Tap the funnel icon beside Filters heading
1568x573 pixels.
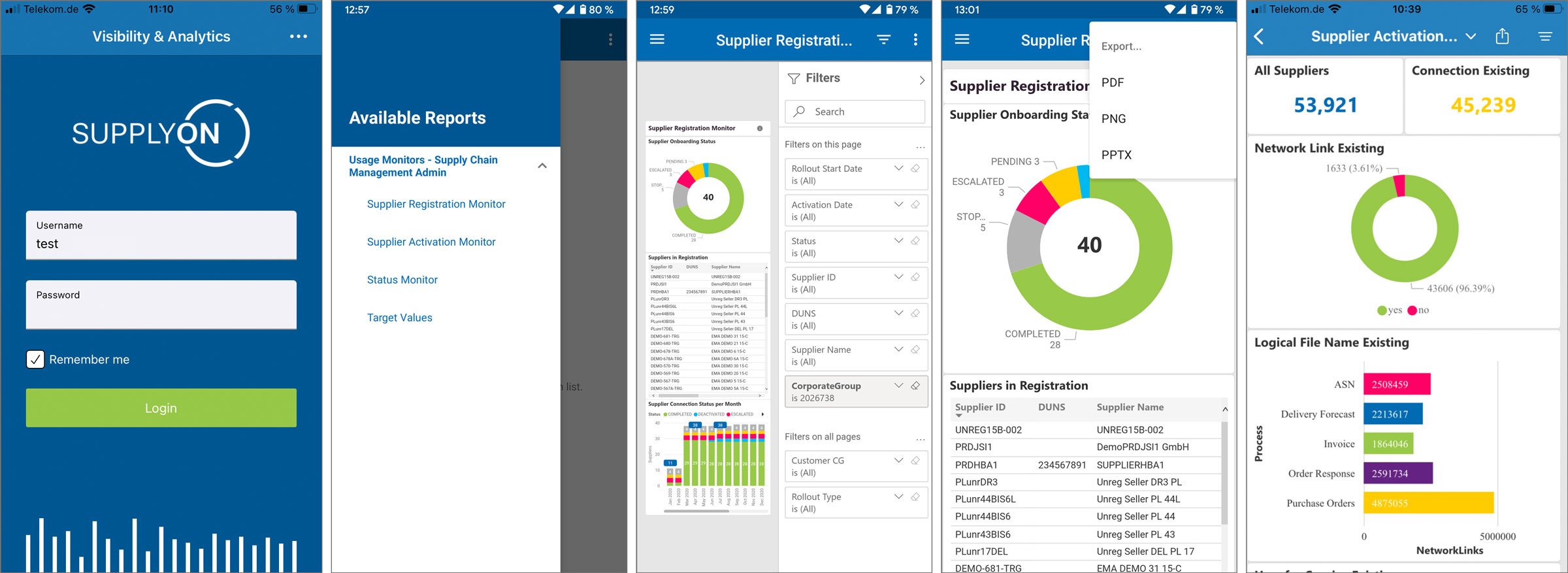(x=794, y=78)
